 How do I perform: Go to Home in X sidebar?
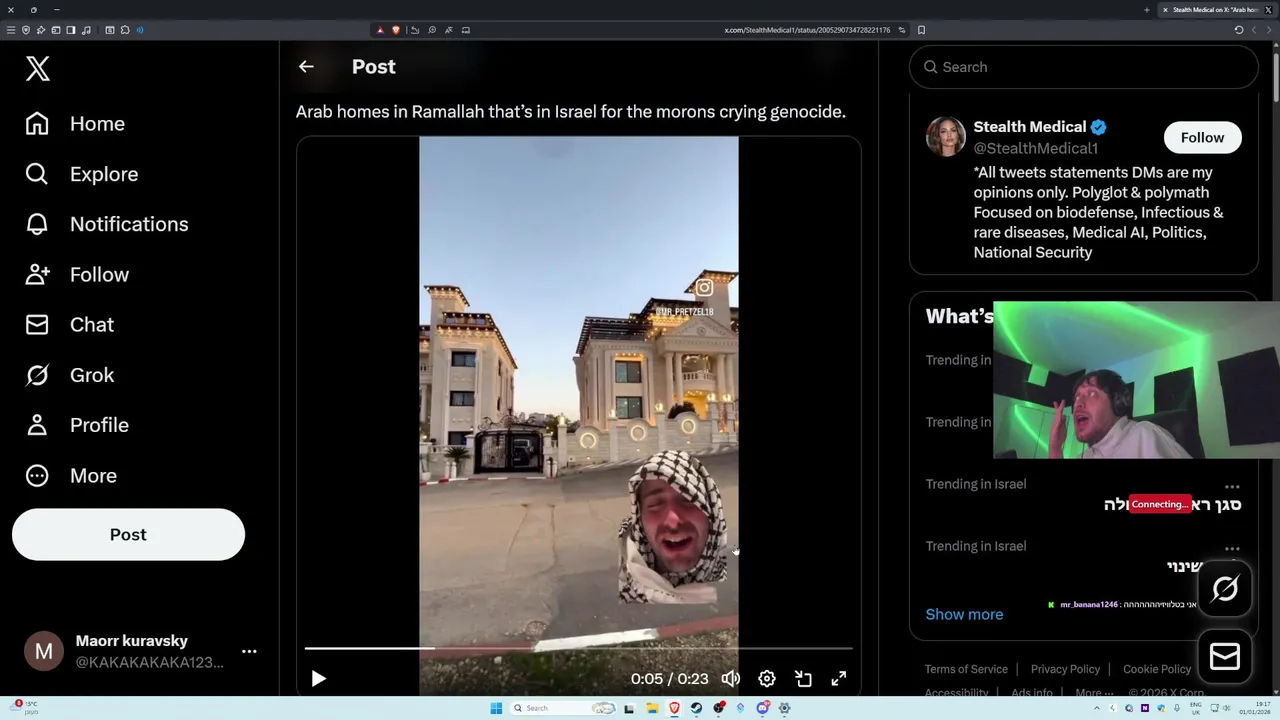point(76,124)
